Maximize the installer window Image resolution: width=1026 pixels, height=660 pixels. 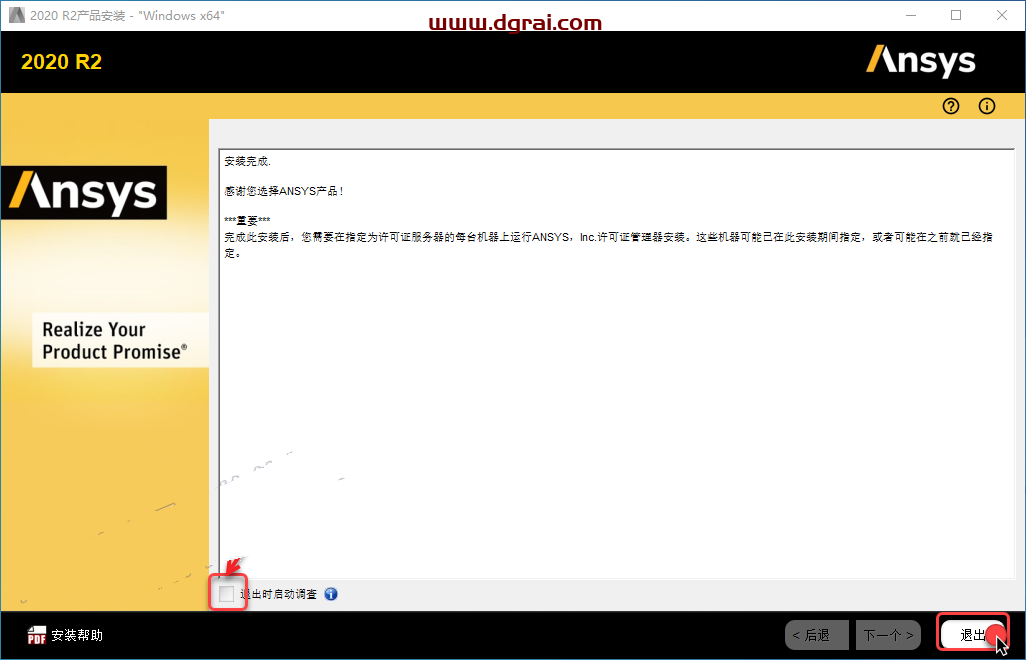coord(956,15)
